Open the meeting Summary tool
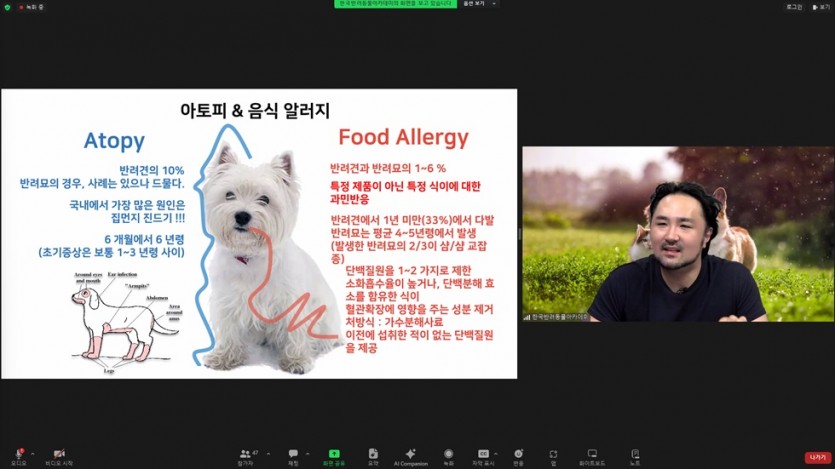 pyautogui.click(x=373, y=456)
